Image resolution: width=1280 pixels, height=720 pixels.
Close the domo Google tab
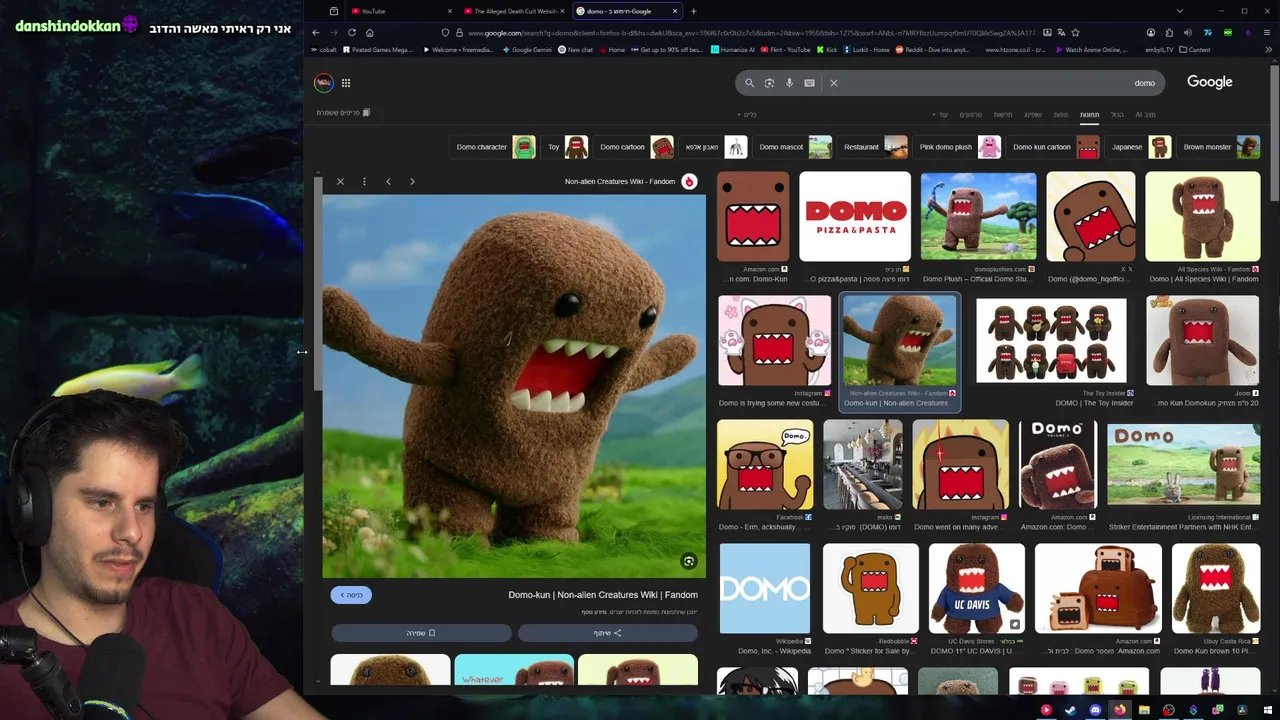675,11
